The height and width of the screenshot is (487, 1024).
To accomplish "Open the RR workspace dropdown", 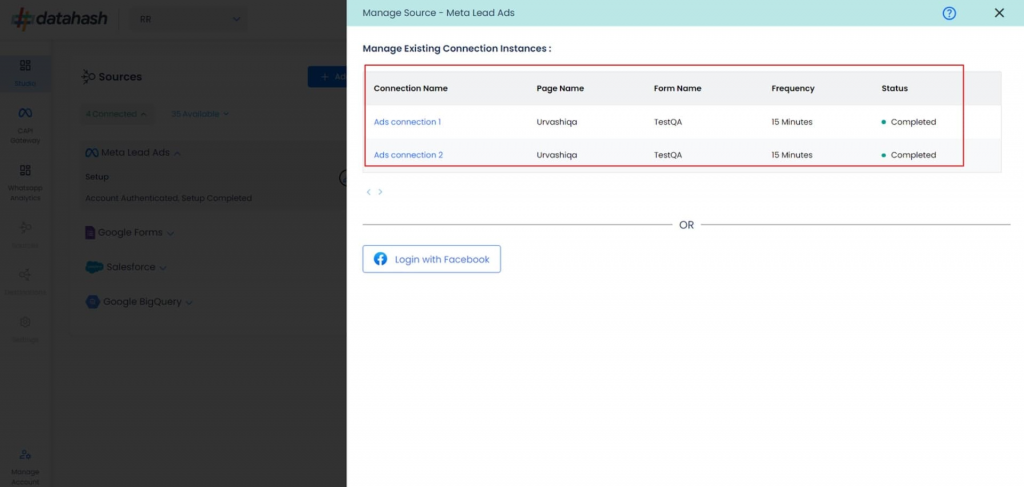I will [189, 20].
